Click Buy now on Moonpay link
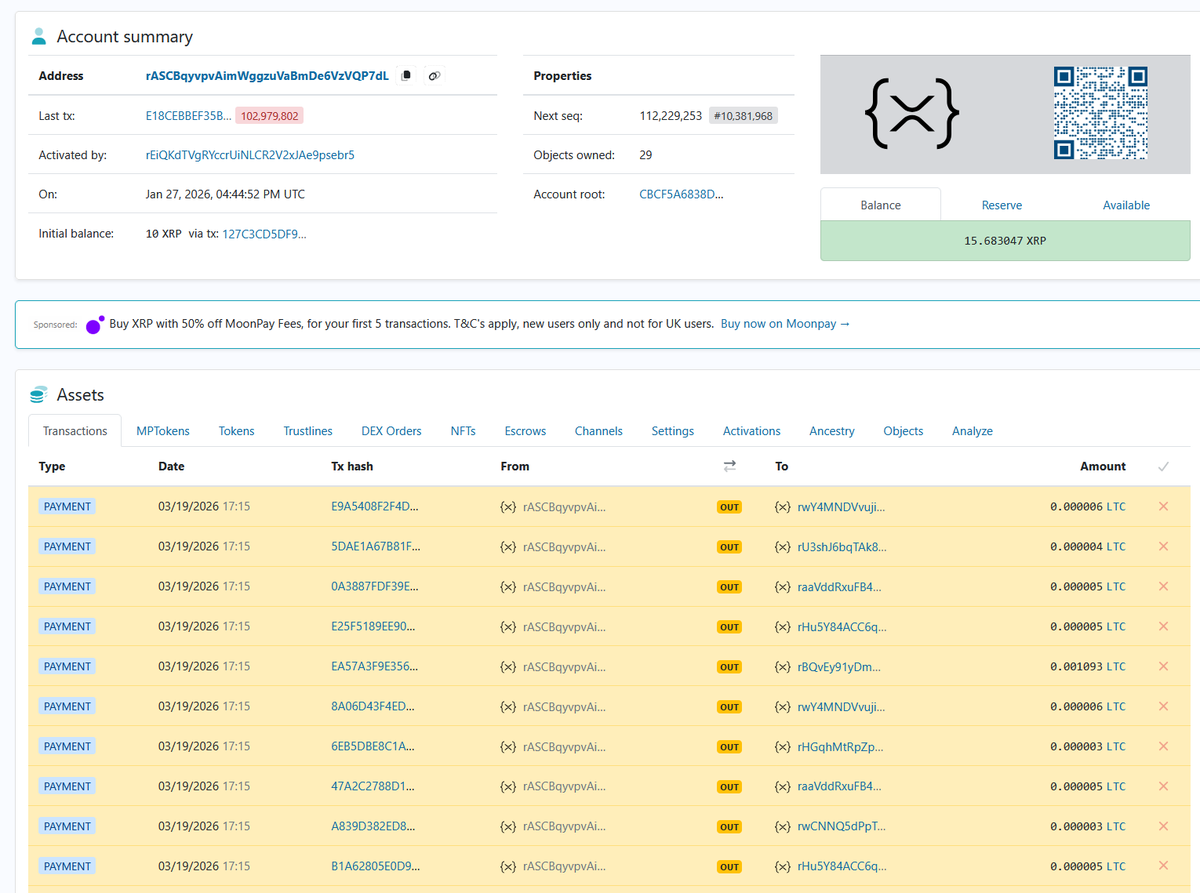 point(785,324)
